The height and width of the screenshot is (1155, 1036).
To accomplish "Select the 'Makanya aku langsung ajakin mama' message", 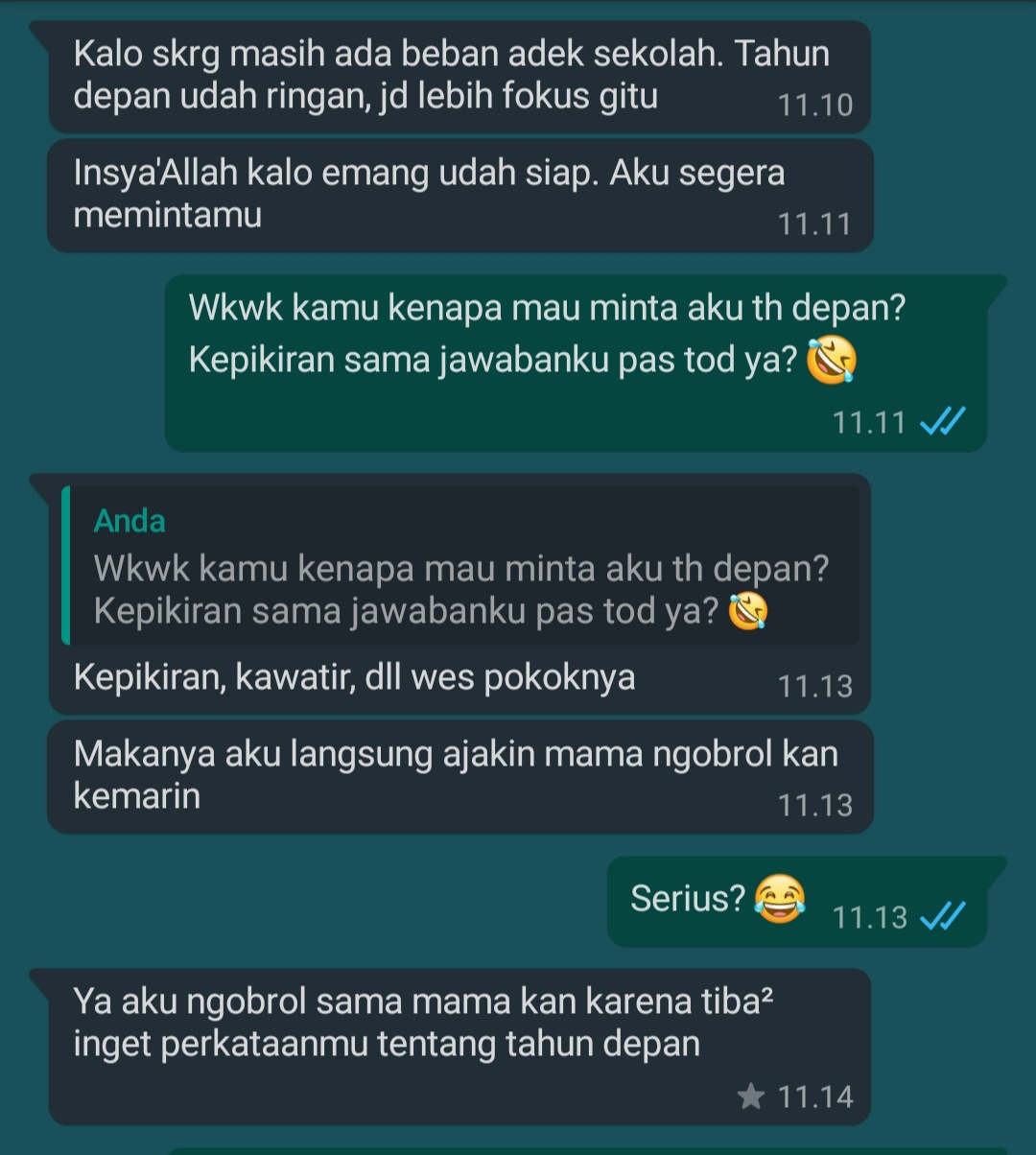I will point(459,776).
